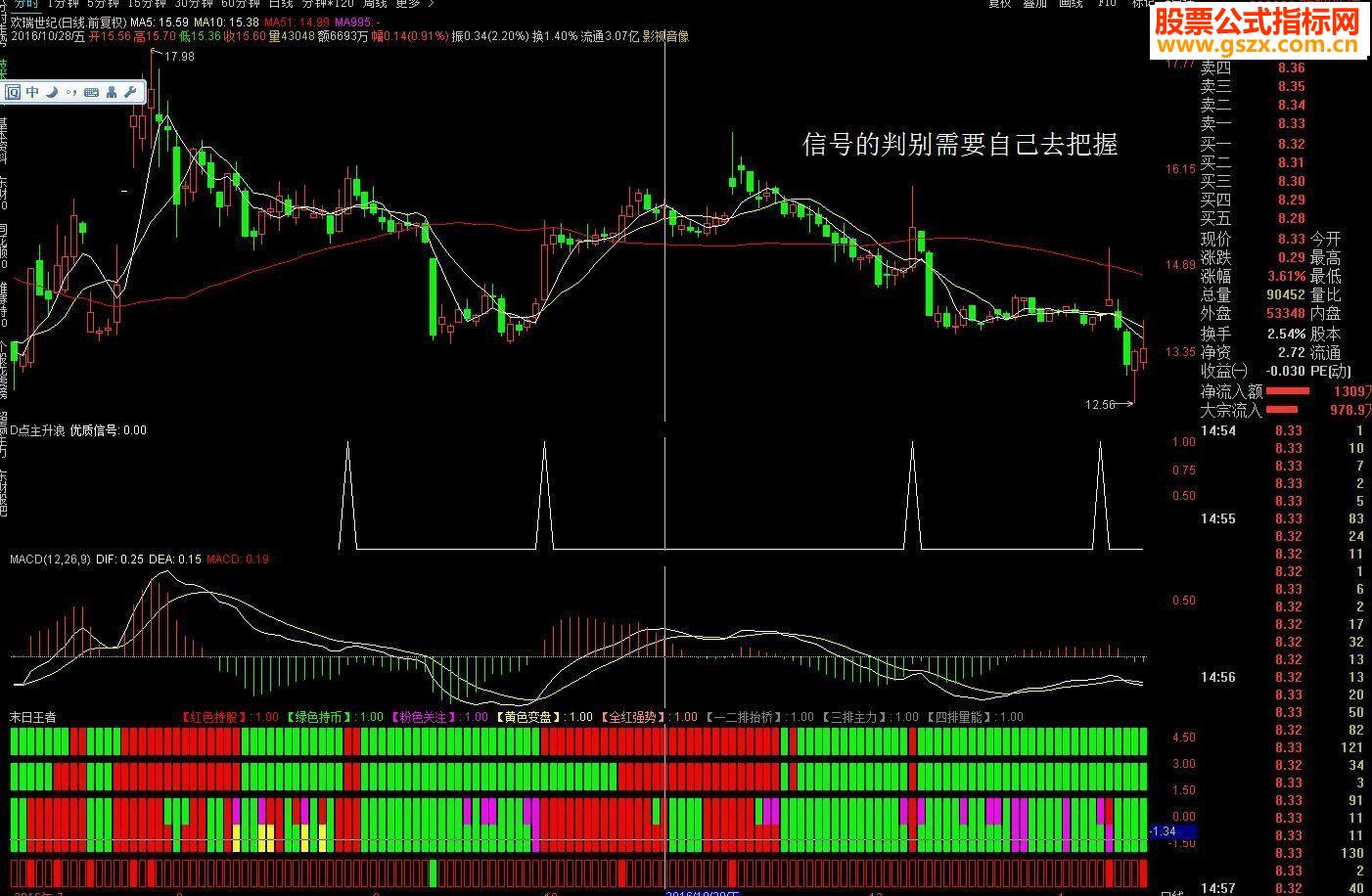Click 买四 order row price 8.29
The height and width of the screenshot is (896, 1372).
(x=1291, y=200)
